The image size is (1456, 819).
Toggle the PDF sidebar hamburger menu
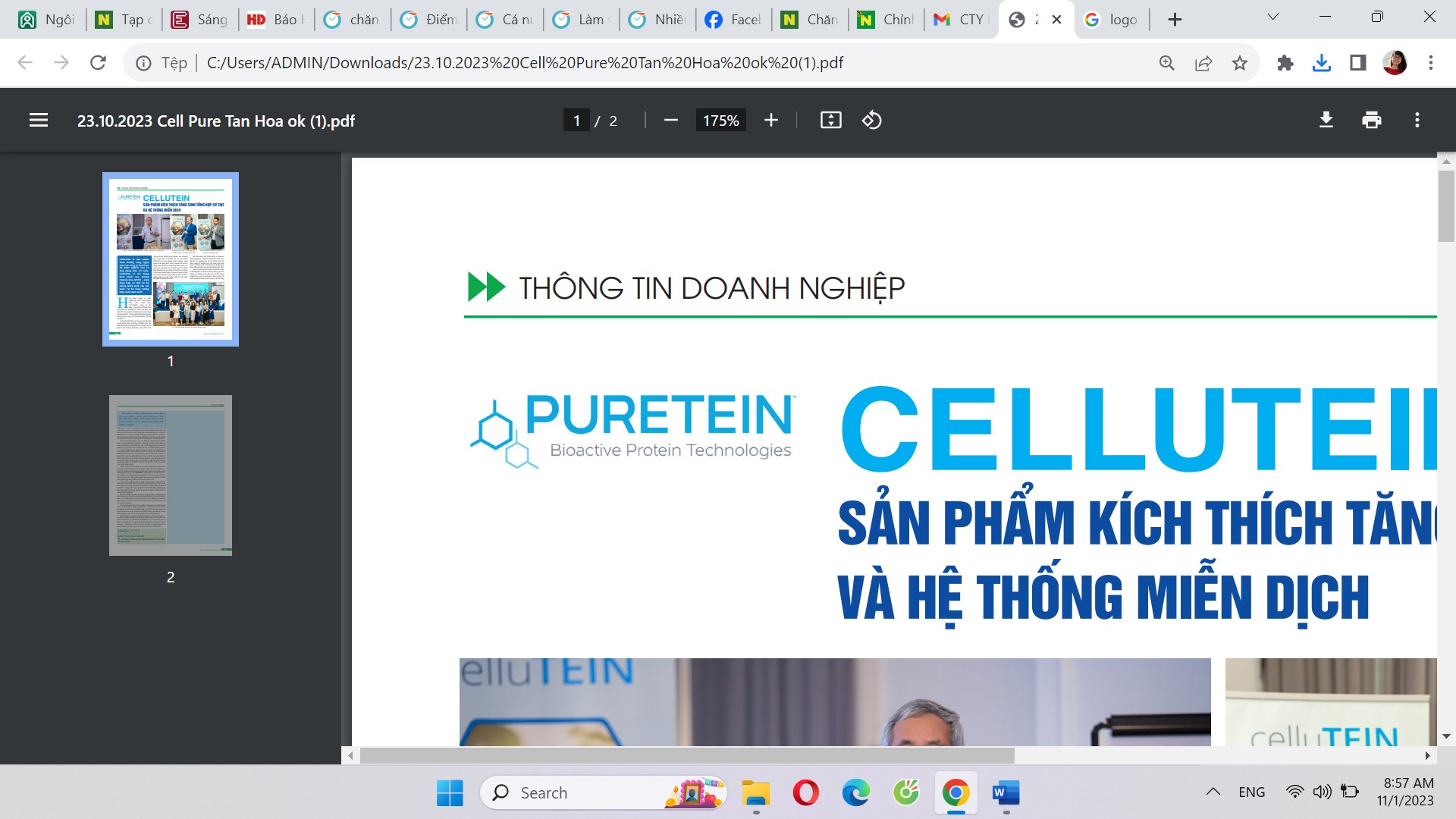[39, 121]
